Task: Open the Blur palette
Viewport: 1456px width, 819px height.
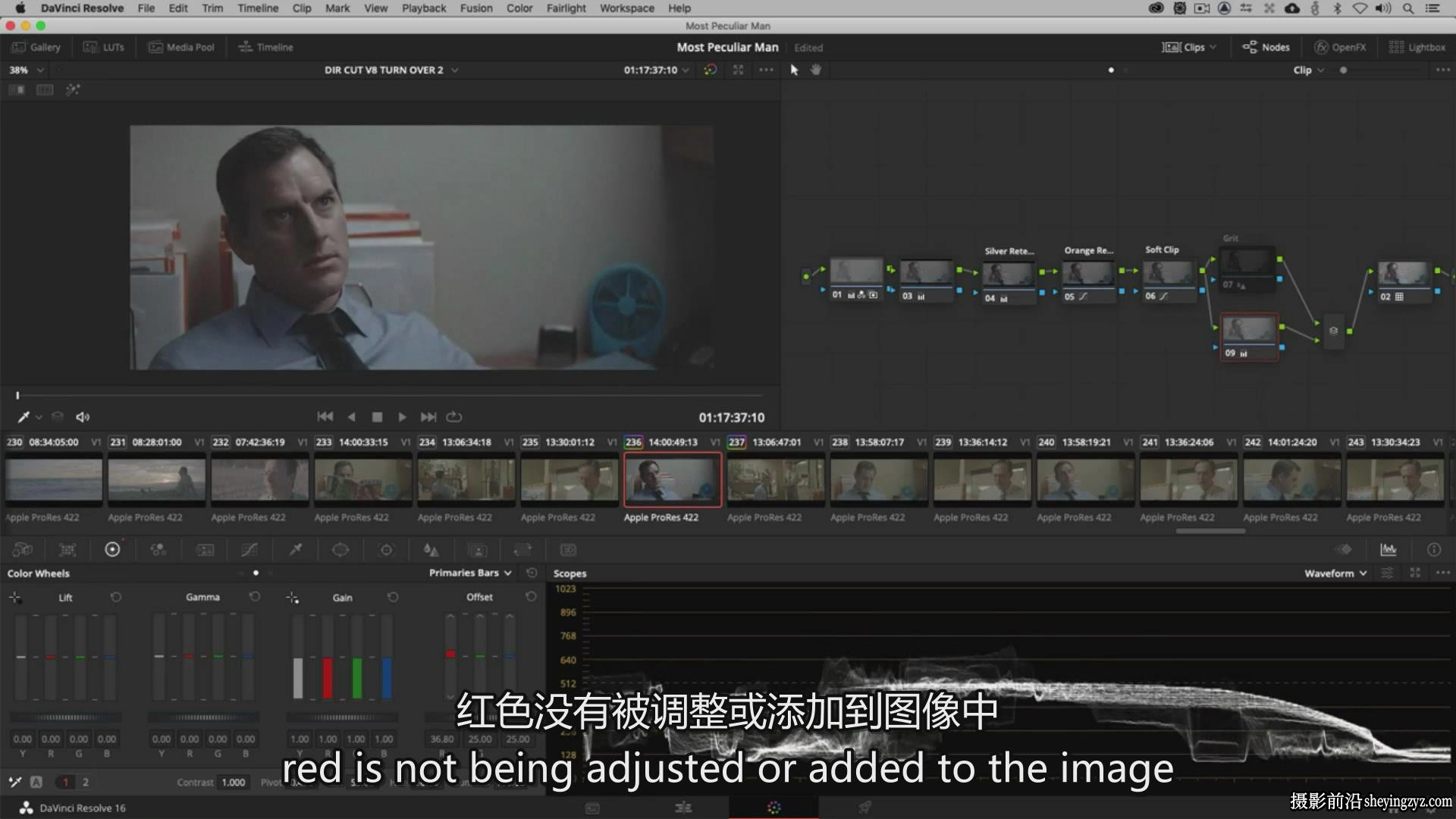Action: tap(431, 550)
